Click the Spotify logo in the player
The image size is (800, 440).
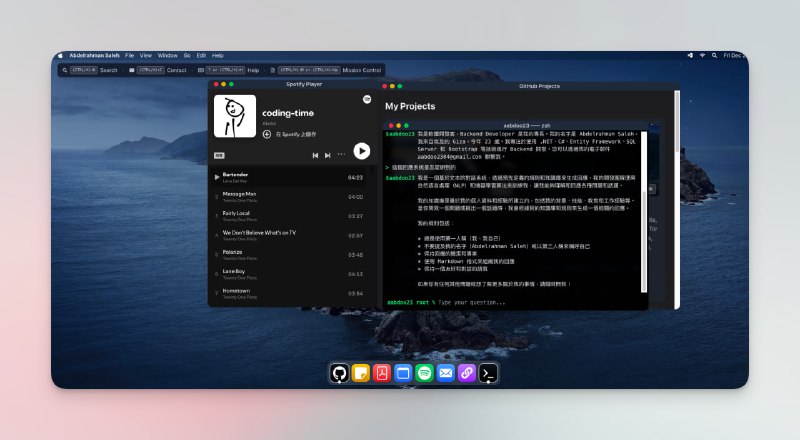(366, 100)
